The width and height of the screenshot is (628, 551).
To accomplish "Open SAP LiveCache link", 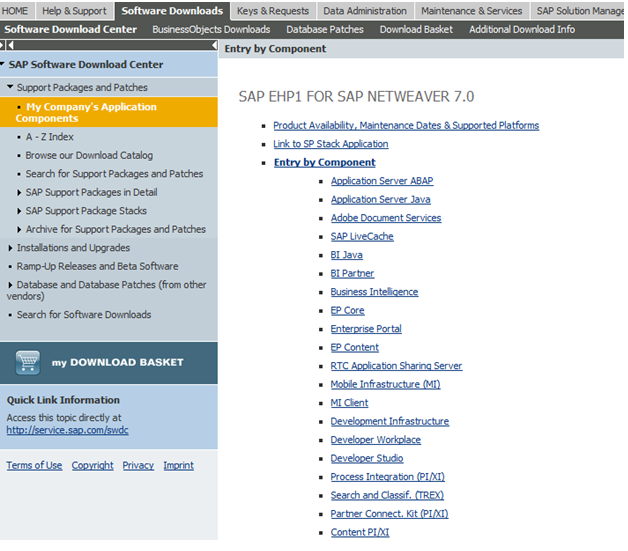I will pos(362,237).
